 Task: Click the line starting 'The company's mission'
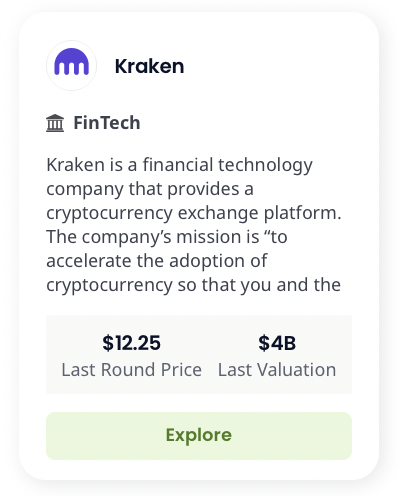point(167,237)
